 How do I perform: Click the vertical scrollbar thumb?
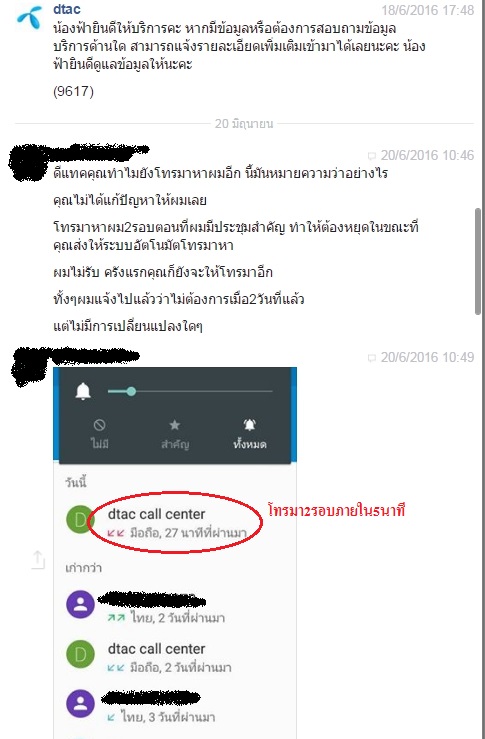(x=478, y=261)
